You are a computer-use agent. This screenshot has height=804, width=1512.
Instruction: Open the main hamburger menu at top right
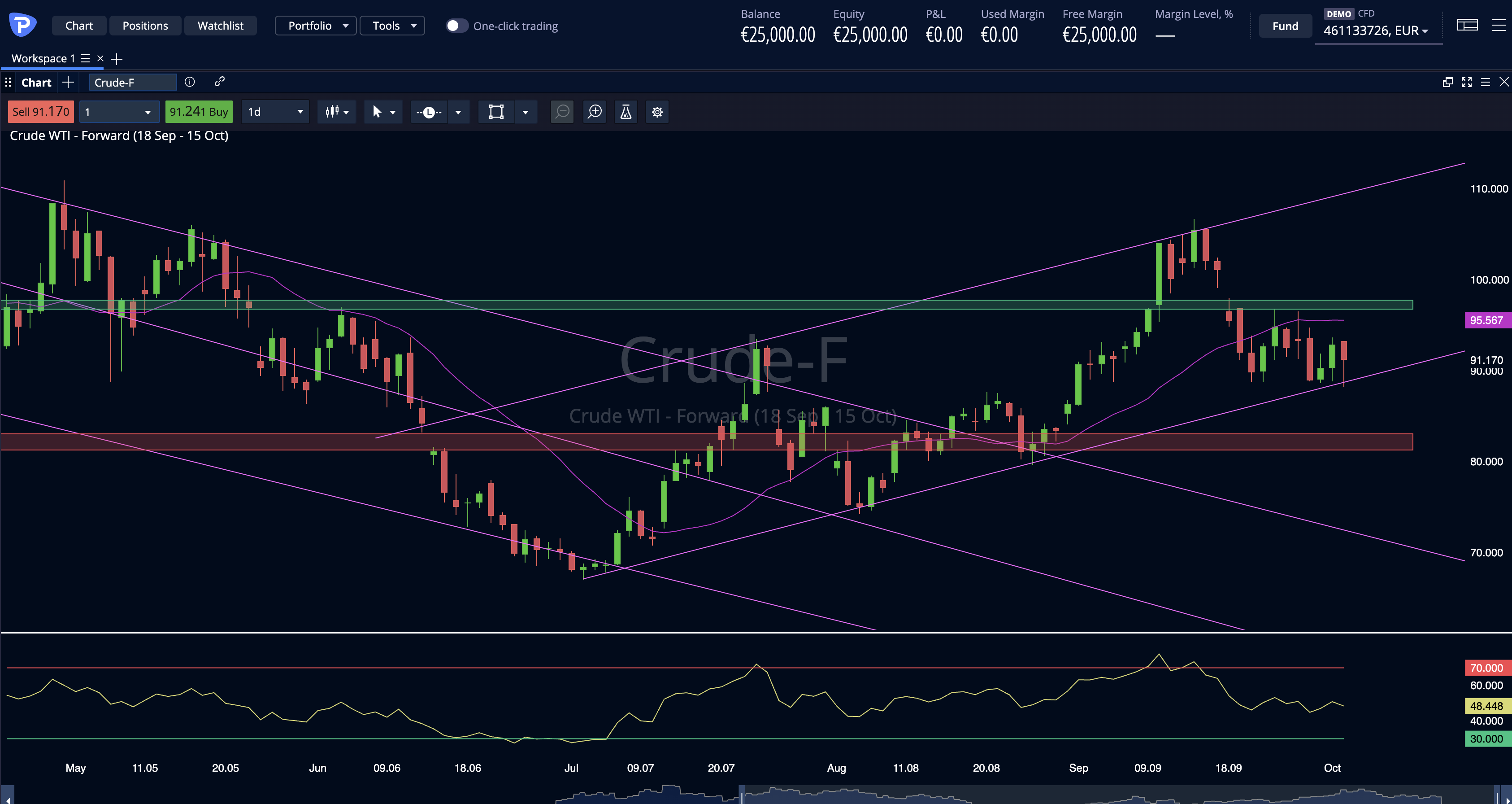1499,25
